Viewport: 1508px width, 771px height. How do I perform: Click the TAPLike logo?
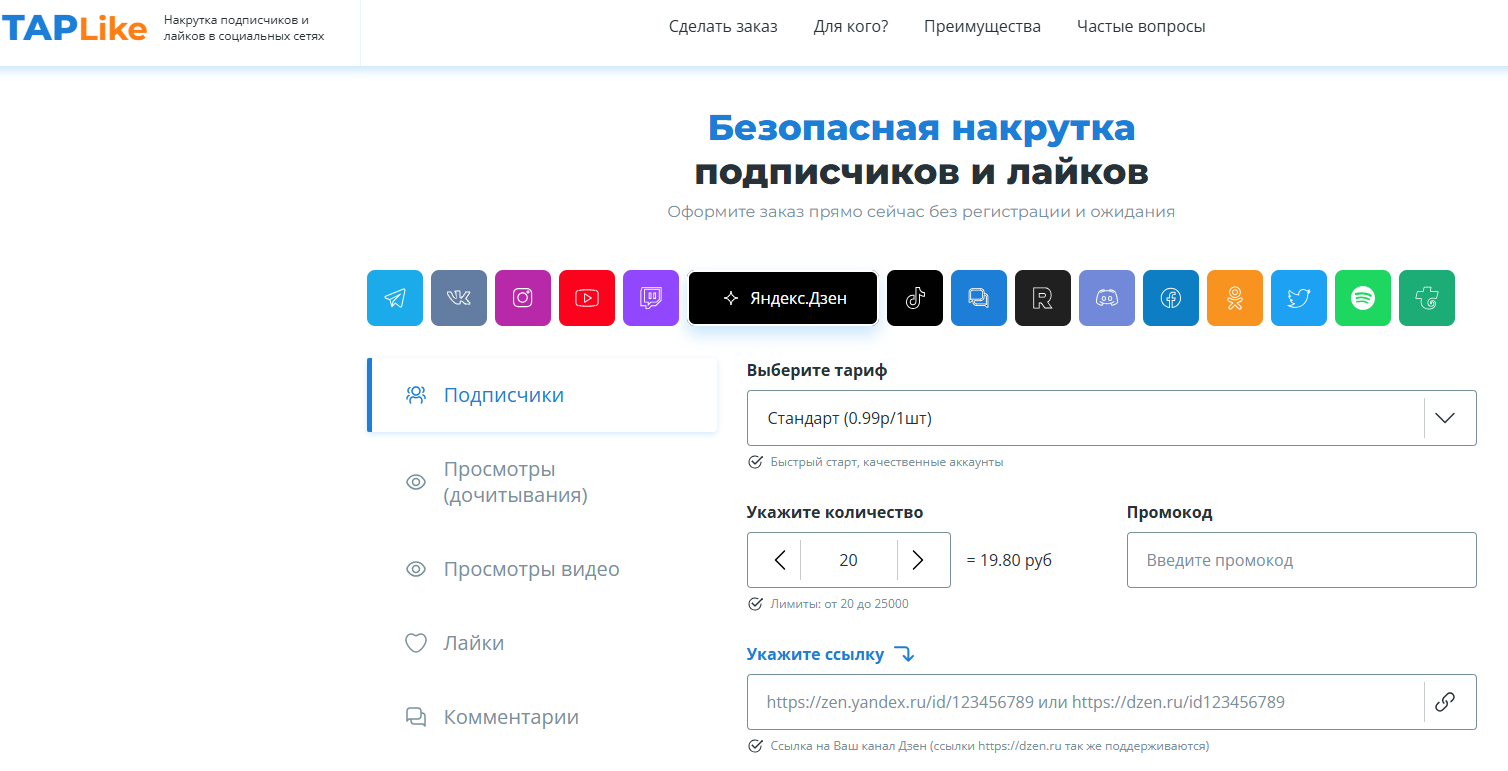point(75,29)
